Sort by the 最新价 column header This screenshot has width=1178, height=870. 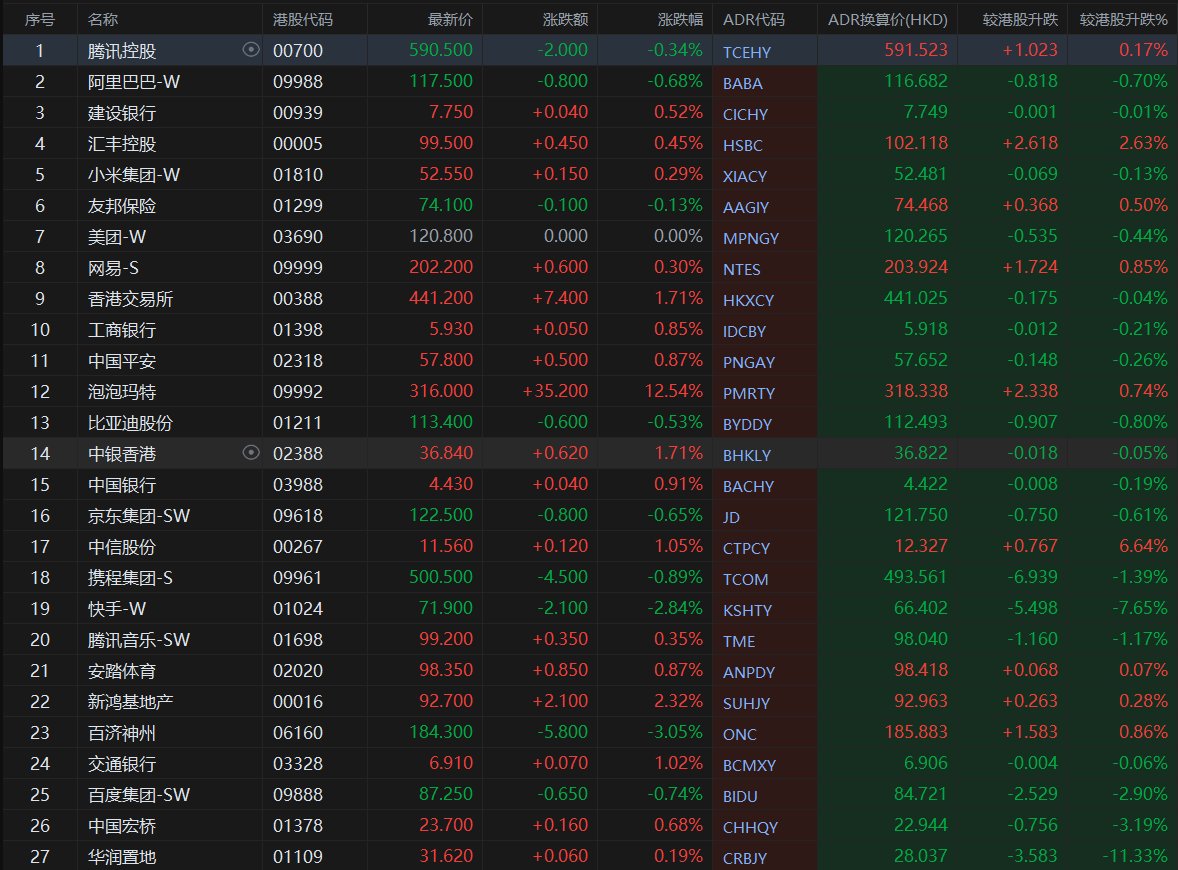[x=450, y=19]
